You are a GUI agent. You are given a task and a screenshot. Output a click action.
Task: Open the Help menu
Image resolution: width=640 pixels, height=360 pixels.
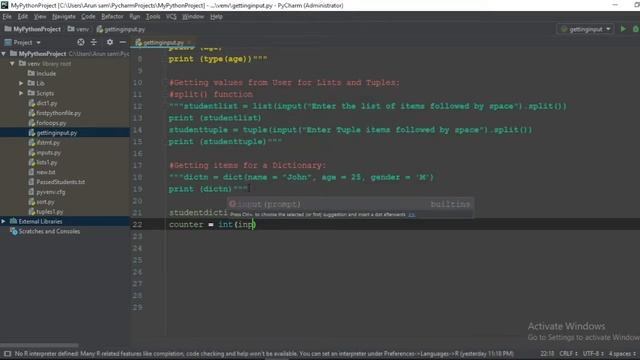216,17
